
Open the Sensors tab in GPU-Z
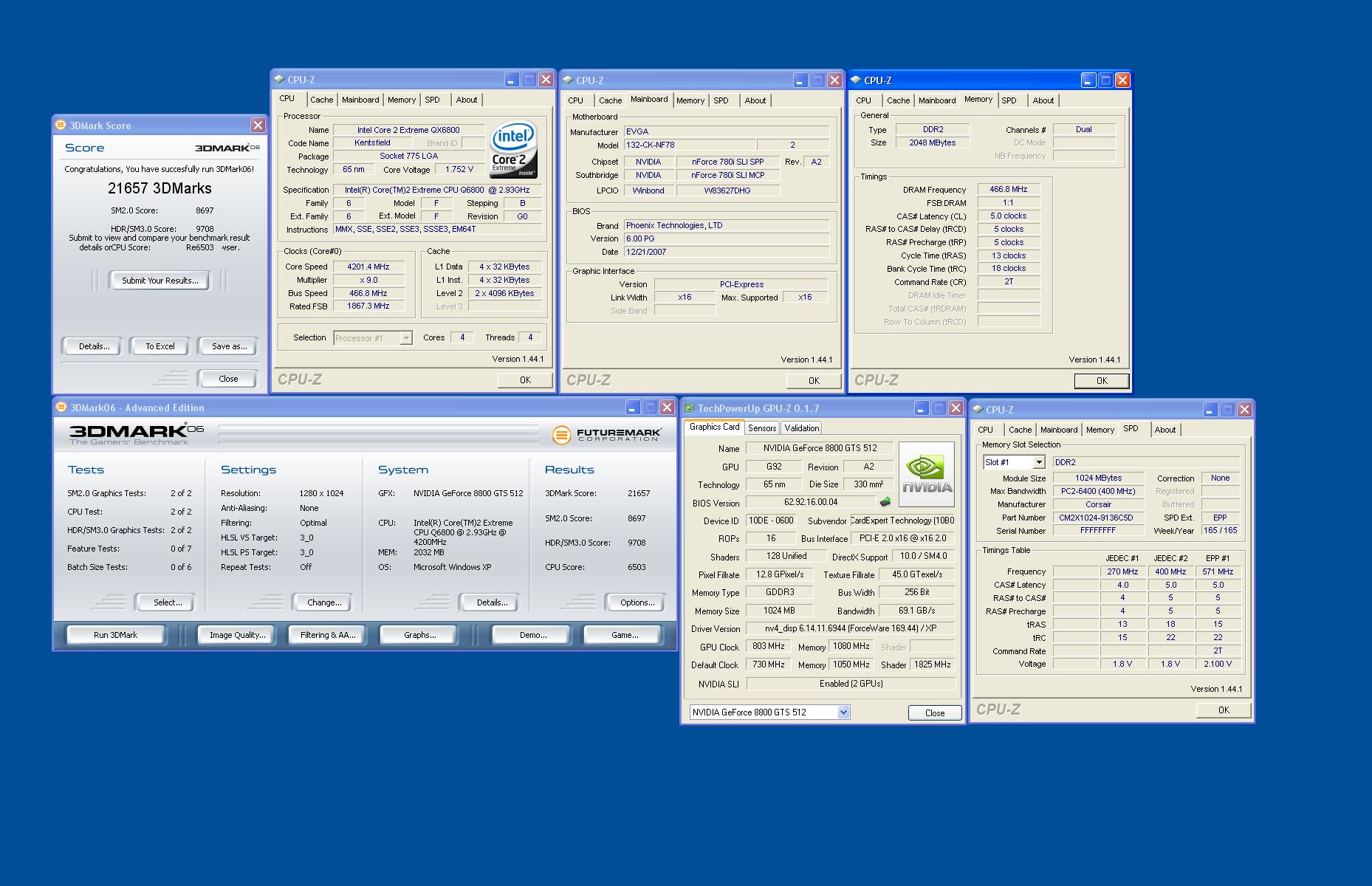pos(761,427)
